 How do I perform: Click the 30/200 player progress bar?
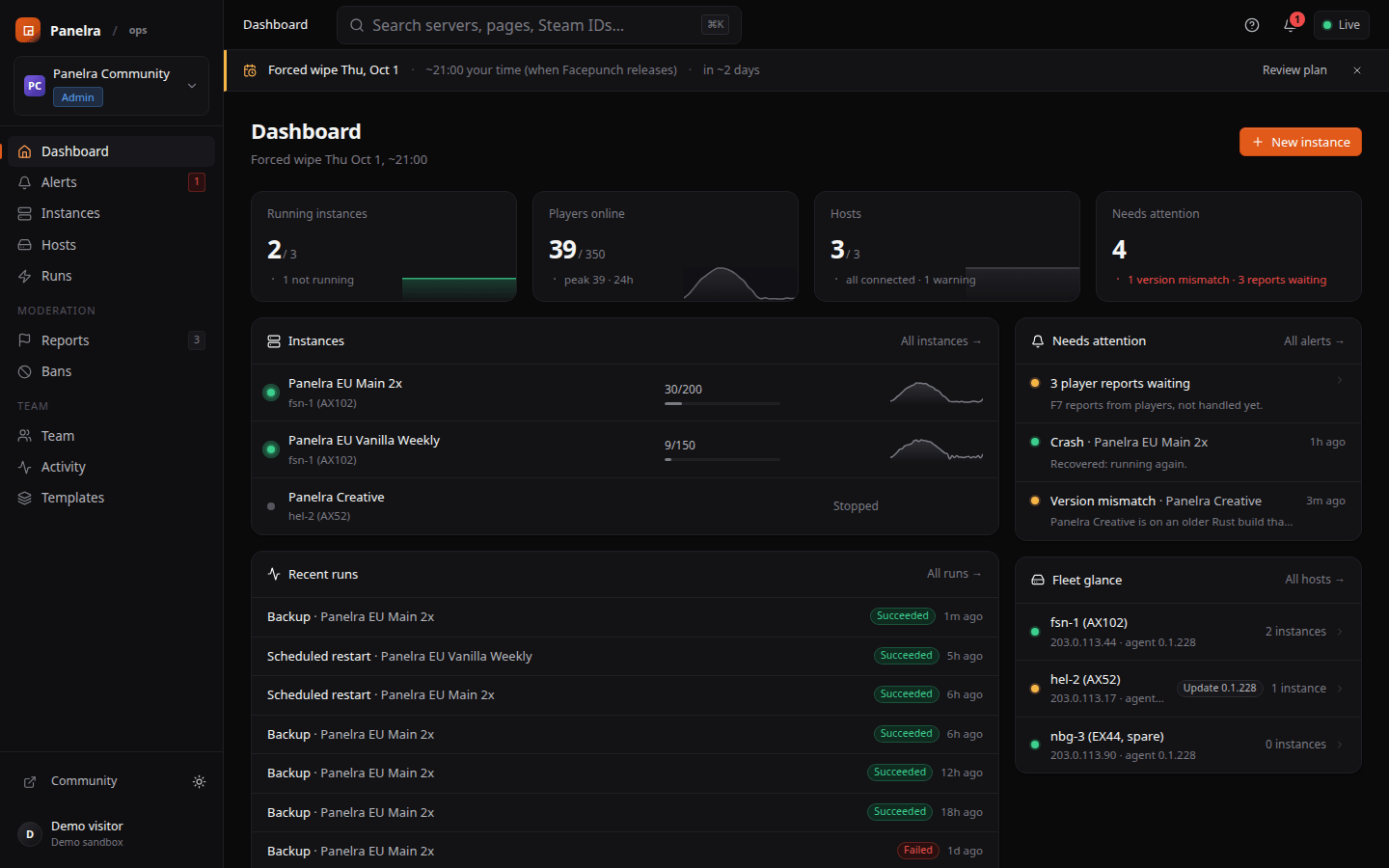[722, 403]
